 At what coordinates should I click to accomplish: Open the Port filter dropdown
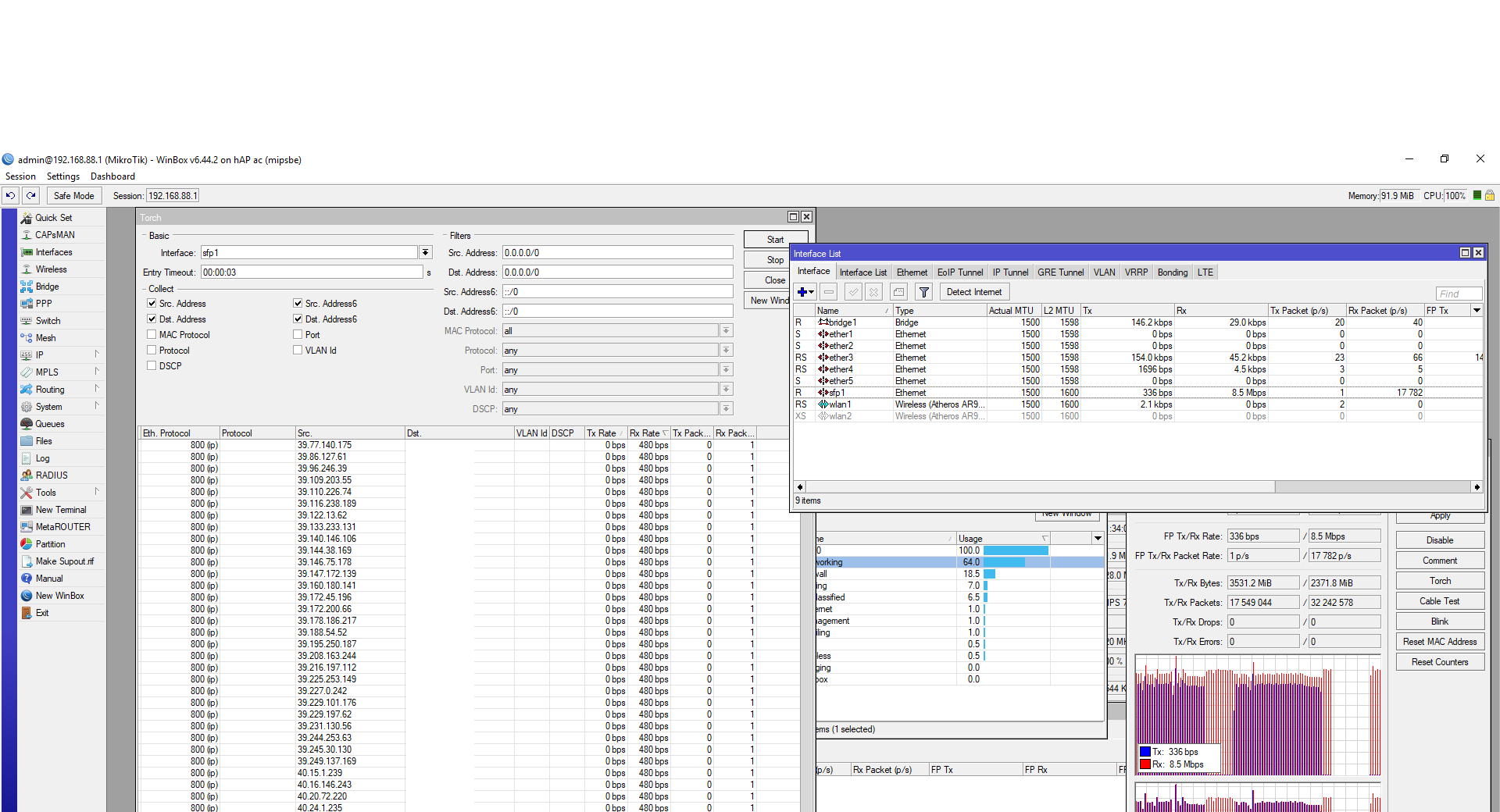coord(727,369)
